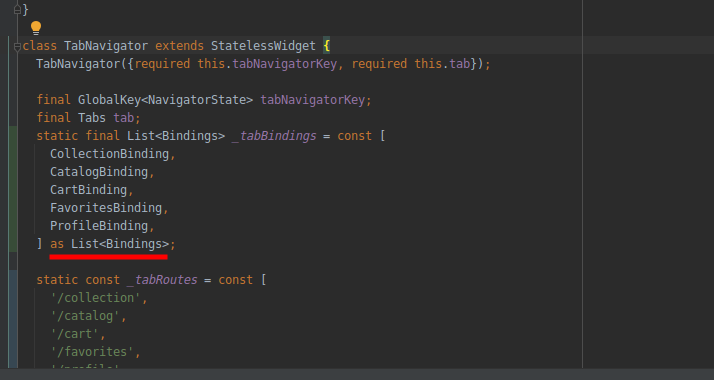Click the 'as List<Bindings>' cast text
Viewport: 714px width, 380px height.
tap(109, 244)
